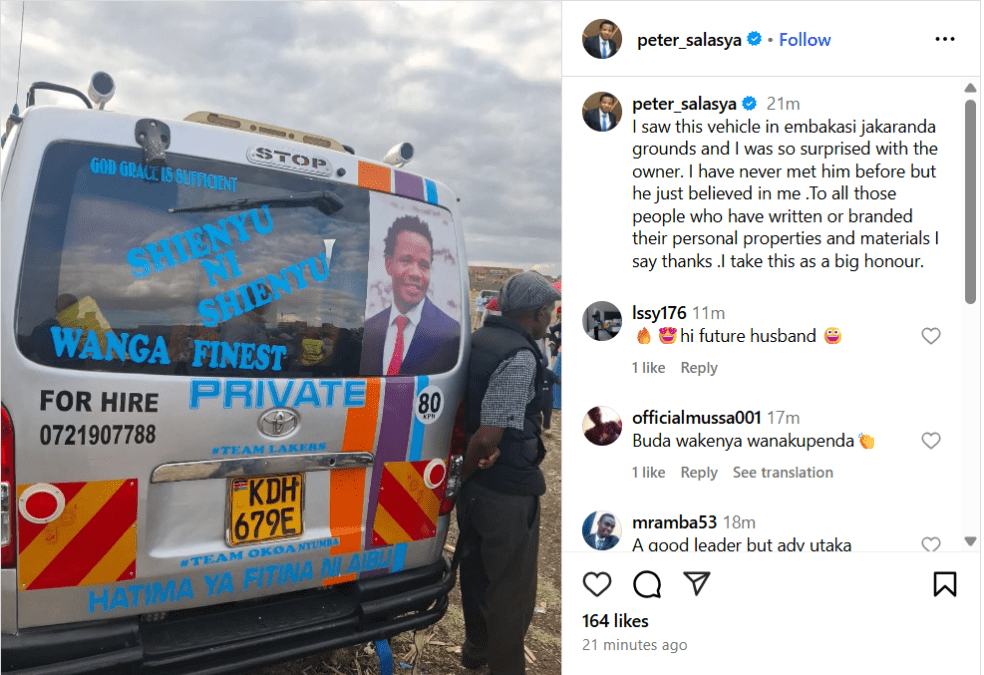Open the three-dot more options menu
Screen dimensions: 984x675
[x=944, y=39]
